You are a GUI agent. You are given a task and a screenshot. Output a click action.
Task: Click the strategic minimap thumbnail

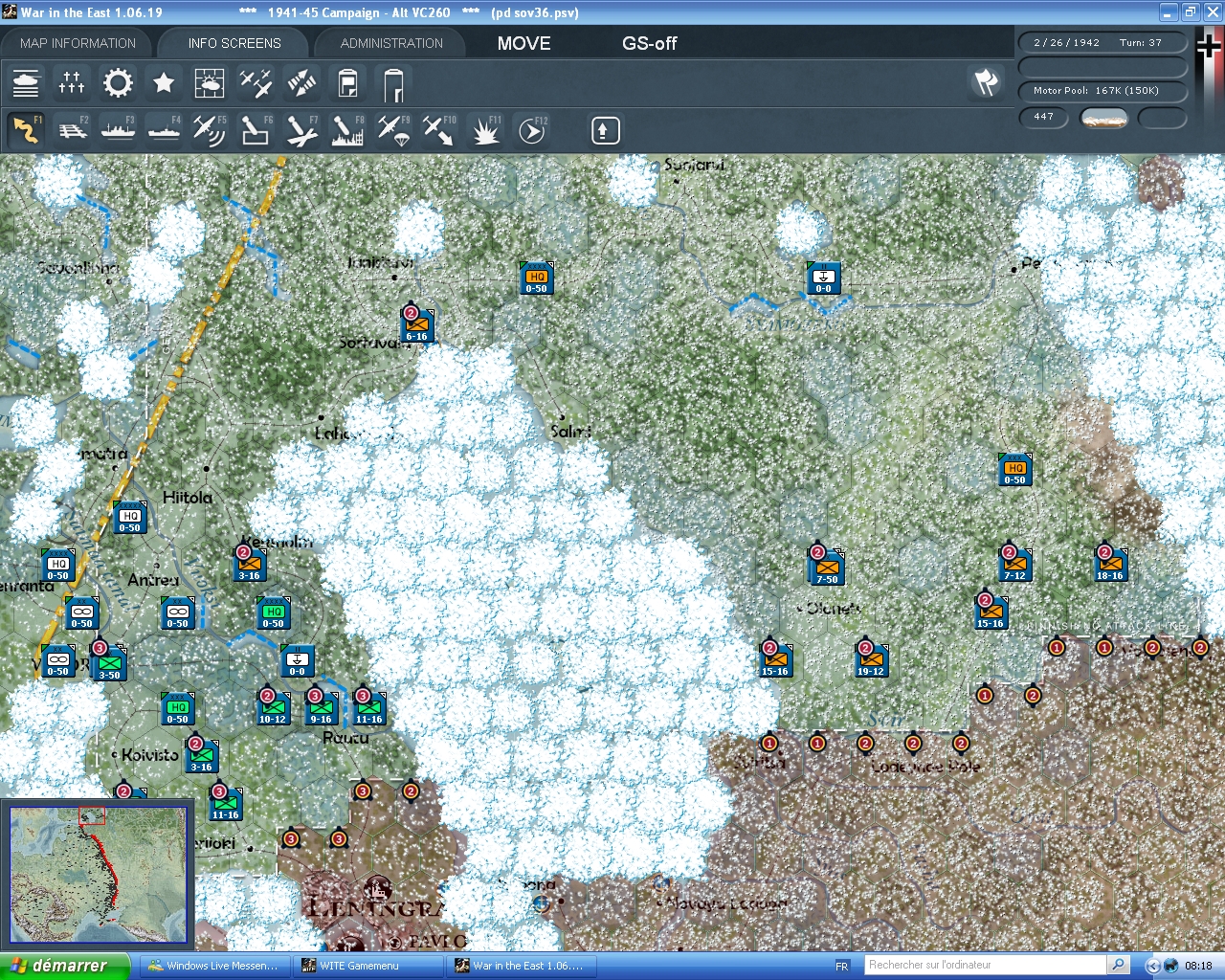point(99,874)
